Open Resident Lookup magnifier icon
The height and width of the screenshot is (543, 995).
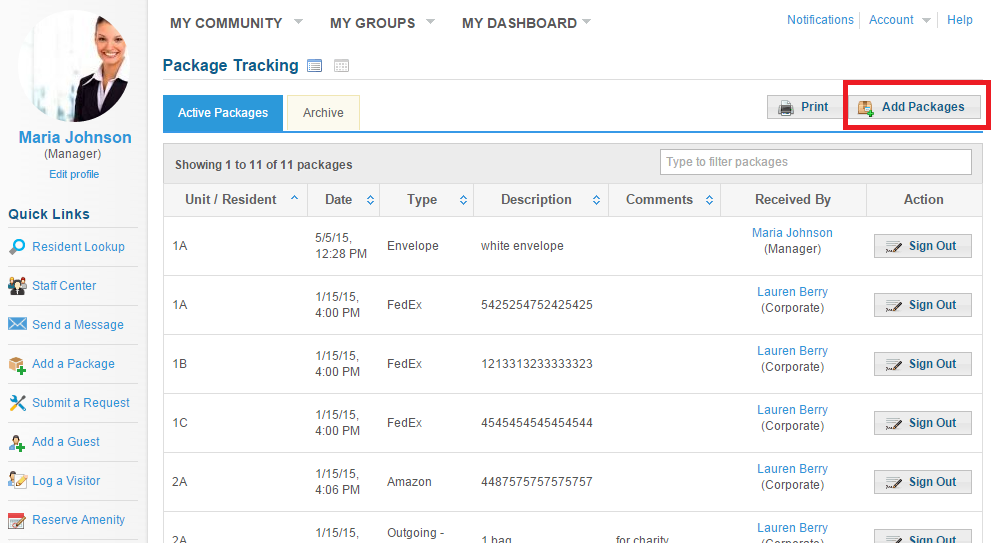17,247
